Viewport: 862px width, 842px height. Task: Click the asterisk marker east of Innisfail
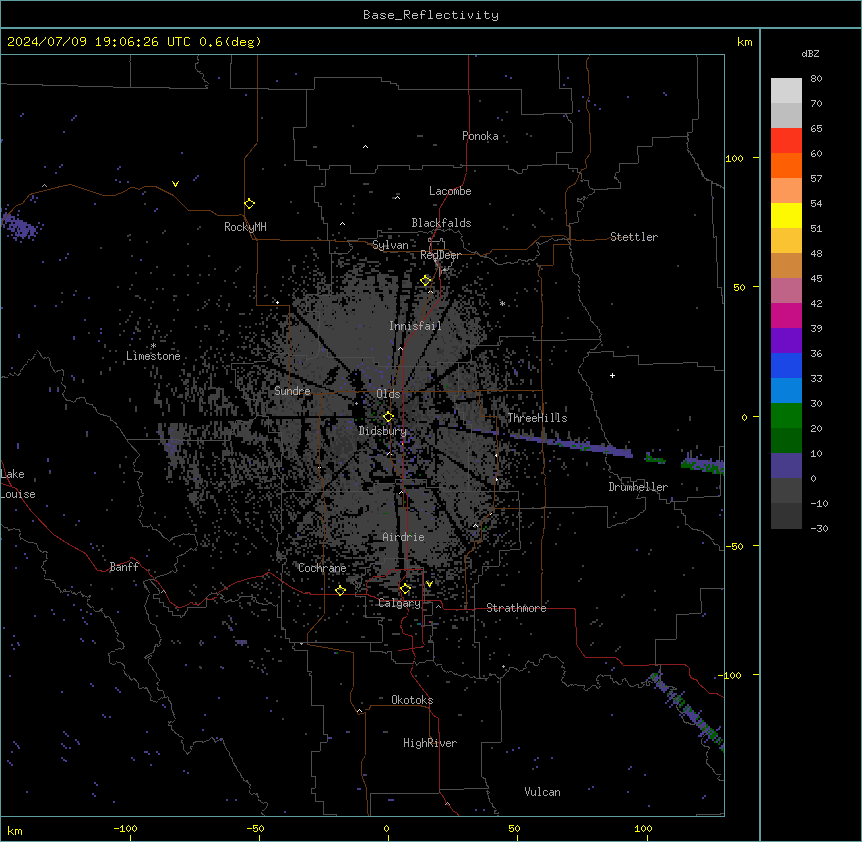502,303
